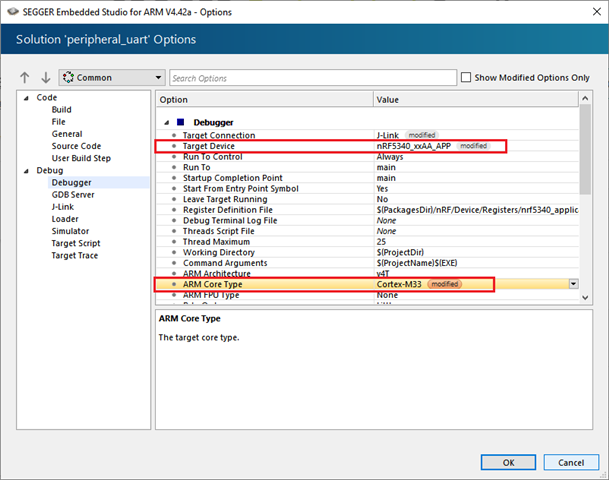Enable Show Modified Options Only checkbox

466,77
